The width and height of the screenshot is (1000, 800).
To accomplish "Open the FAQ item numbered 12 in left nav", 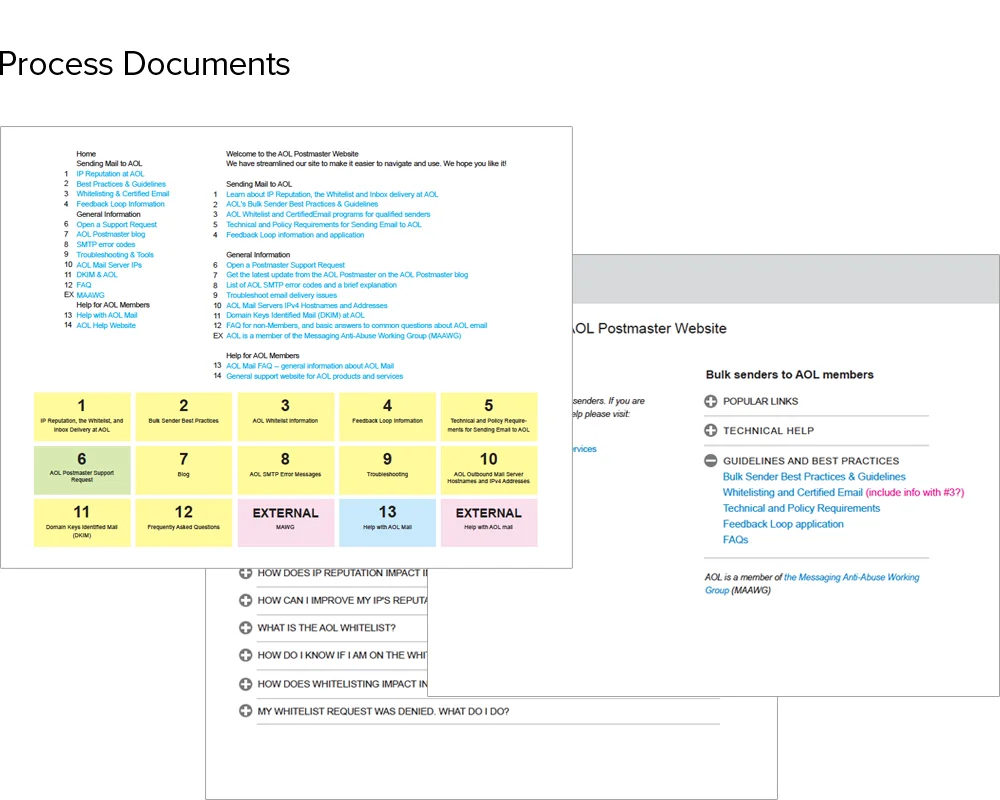I will pos(84,285).
